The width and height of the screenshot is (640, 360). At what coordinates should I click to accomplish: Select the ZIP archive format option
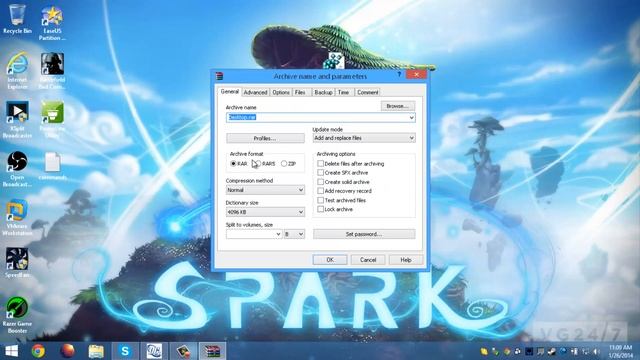pyautogui.click(x=289, y=164)
